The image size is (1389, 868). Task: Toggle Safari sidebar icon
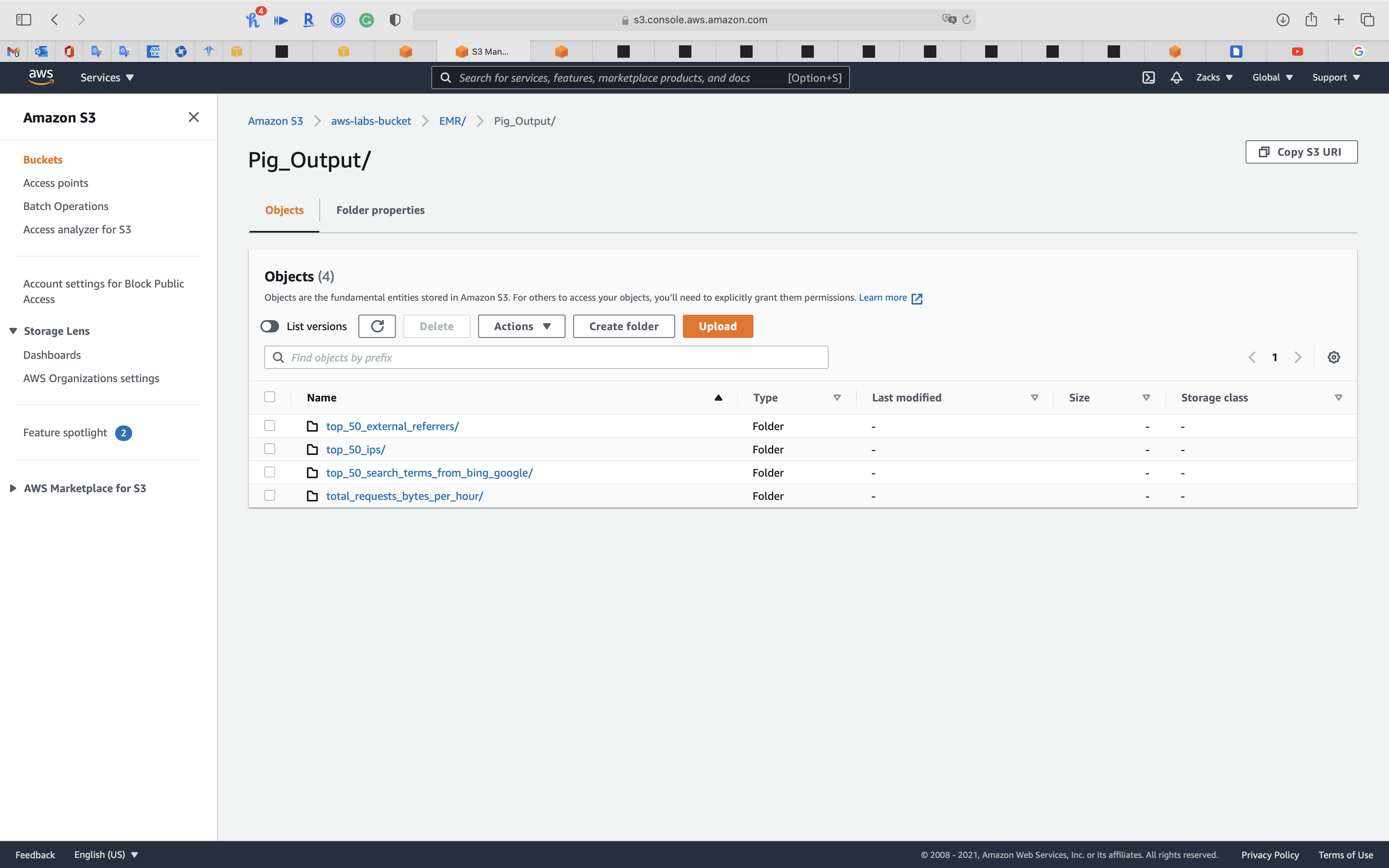click(x=24, y=19)
